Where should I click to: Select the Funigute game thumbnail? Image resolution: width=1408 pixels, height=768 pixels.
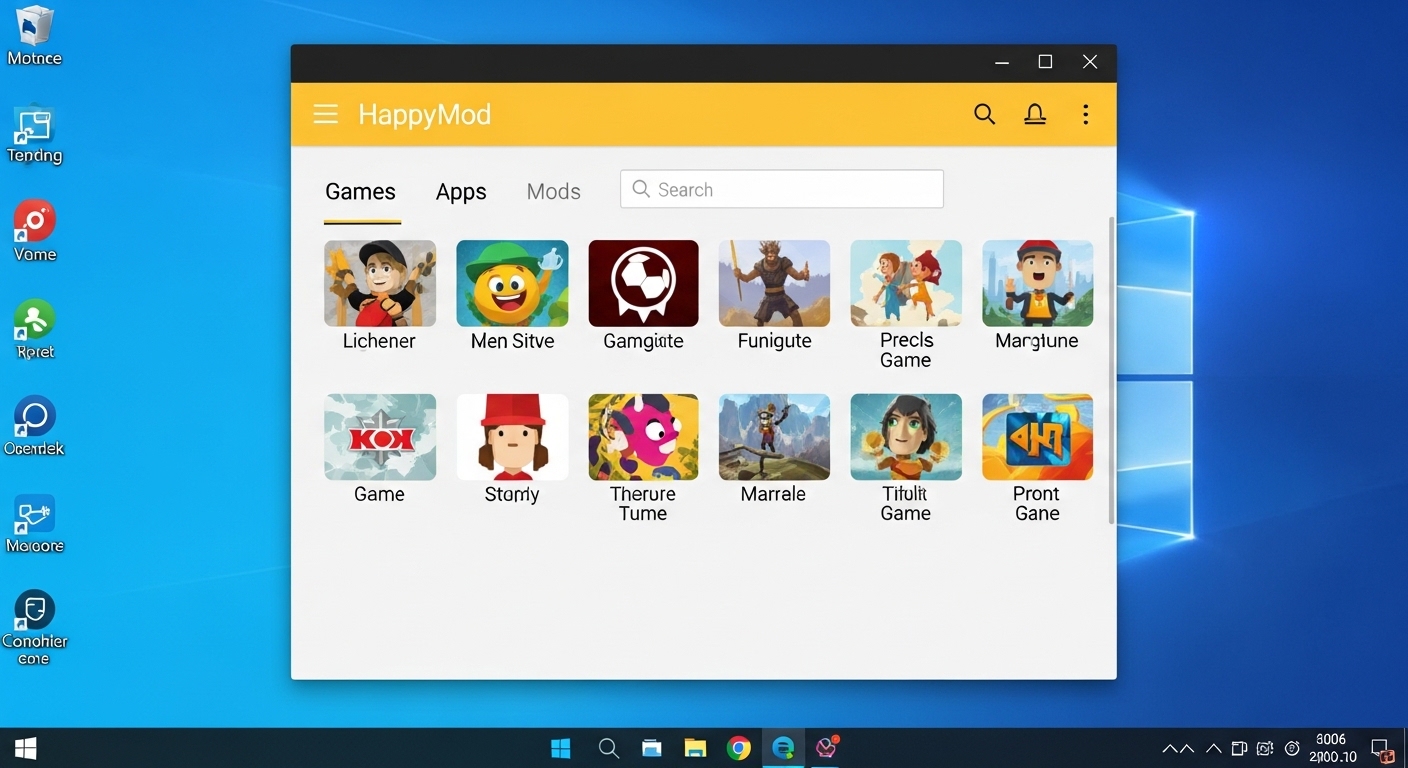(774, 283)
